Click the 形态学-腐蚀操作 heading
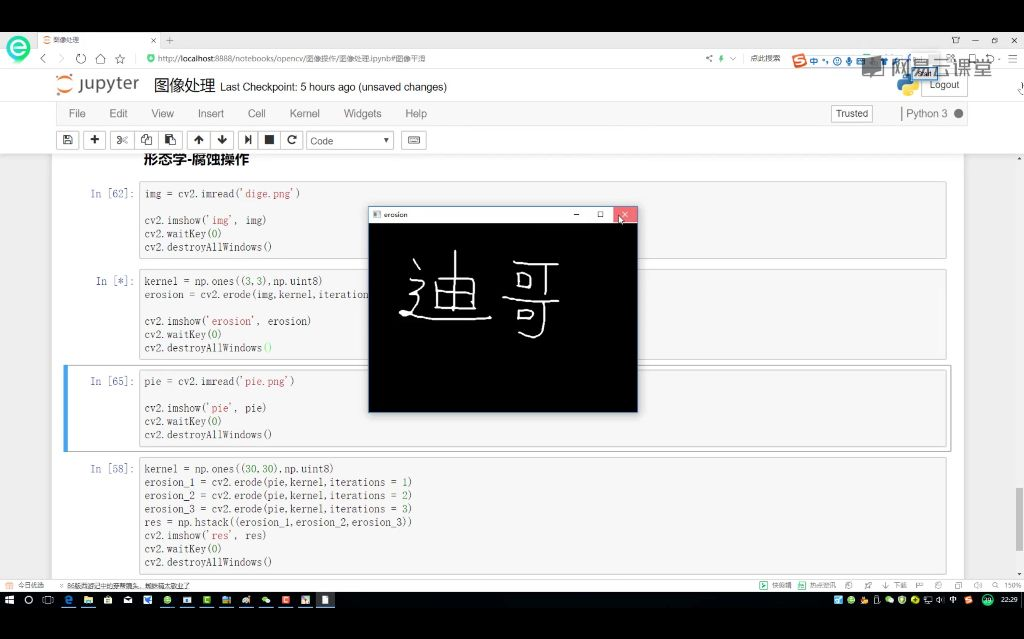 point(196,160)
